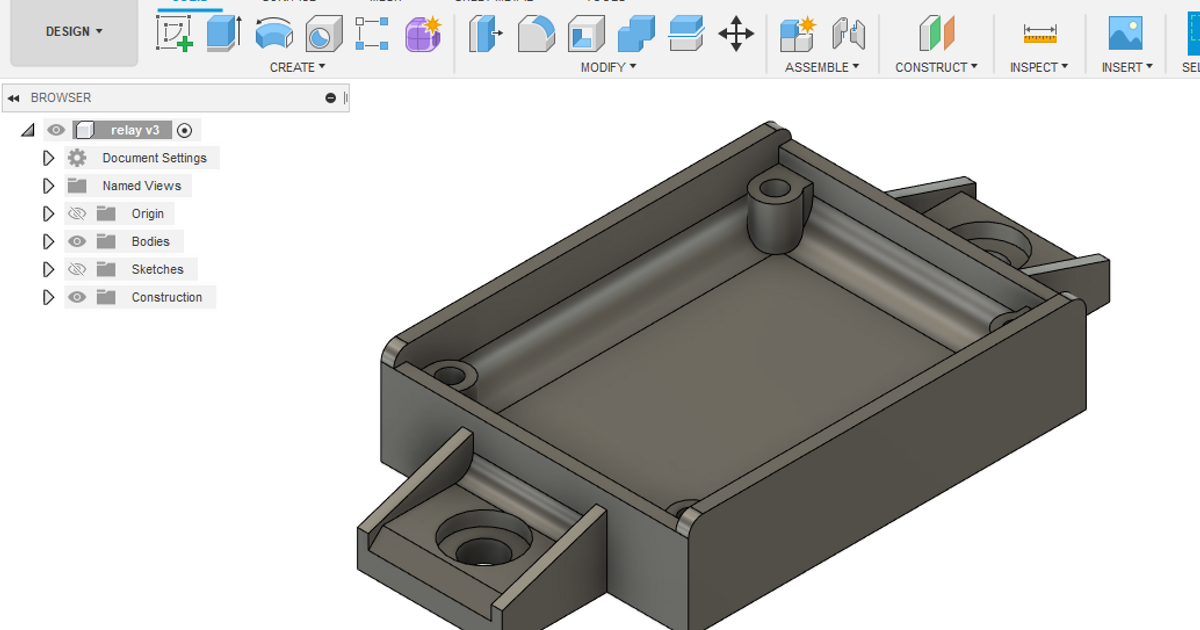This screenshot has height=630, width=1200.
Task: Activate the Move/Copy tool
Action: click(x=736, y=33)
